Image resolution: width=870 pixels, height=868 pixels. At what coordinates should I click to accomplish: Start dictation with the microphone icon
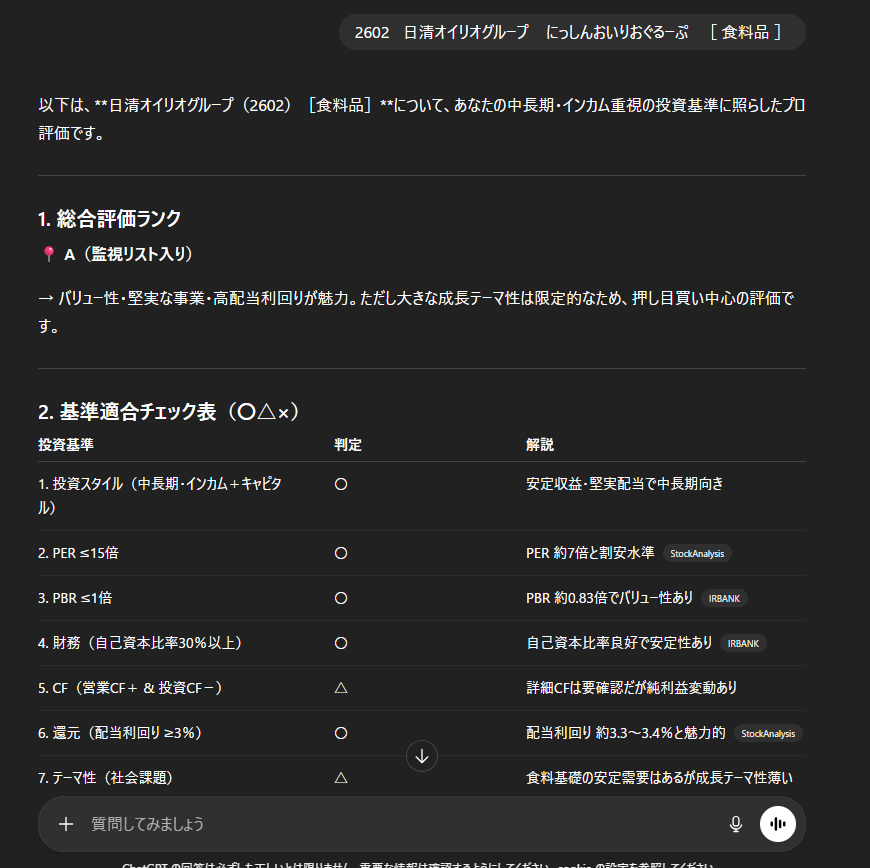tap(736, 824)
